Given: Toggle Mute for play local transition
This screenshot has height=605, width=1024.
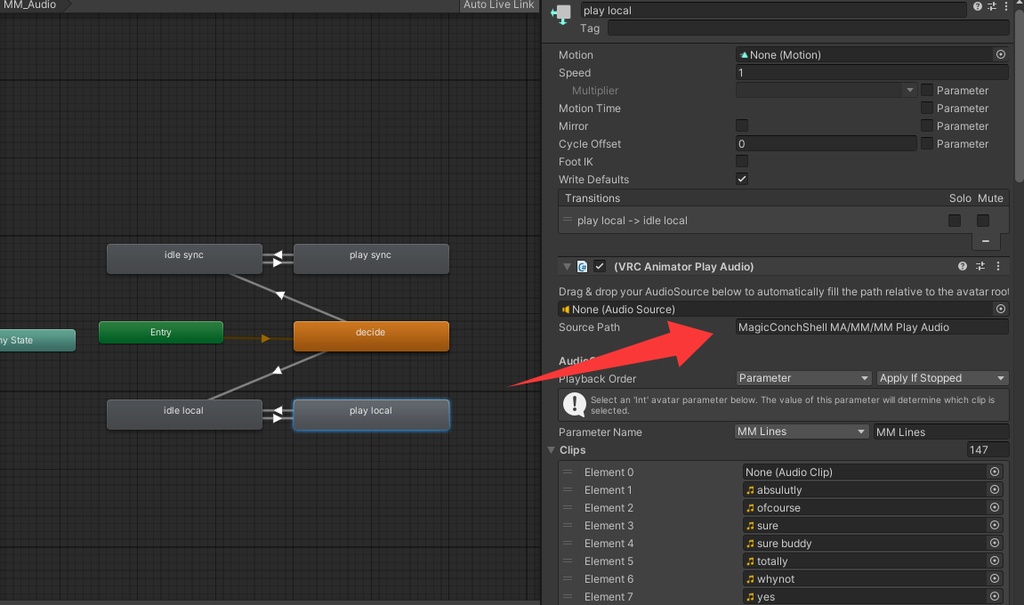Looking at the screenshot, I should coord(983,221).
